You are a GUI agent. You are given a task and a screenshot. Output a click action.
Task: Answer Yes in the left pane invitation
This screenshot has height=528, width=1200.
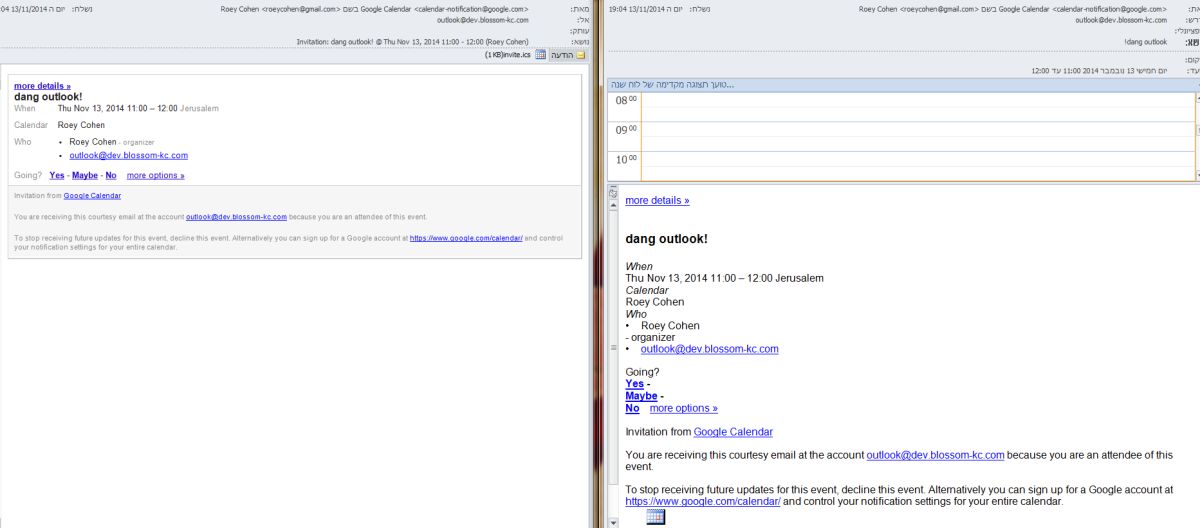click(57, 175)
